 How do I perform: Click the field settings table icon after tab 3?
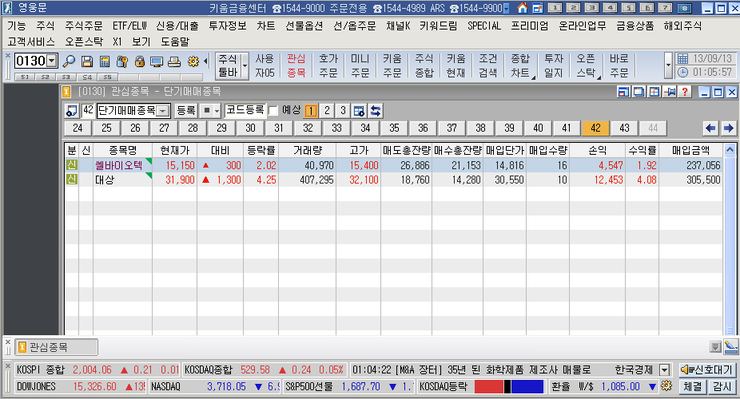tap(359, 111)
